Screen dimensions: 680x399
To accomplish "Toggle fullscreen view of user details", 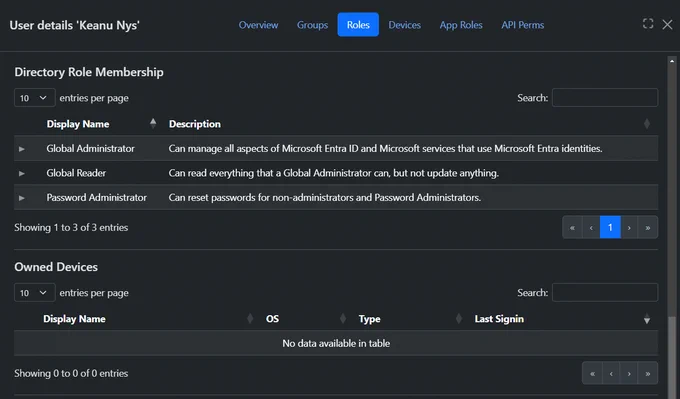I will [x=648, y=24].
